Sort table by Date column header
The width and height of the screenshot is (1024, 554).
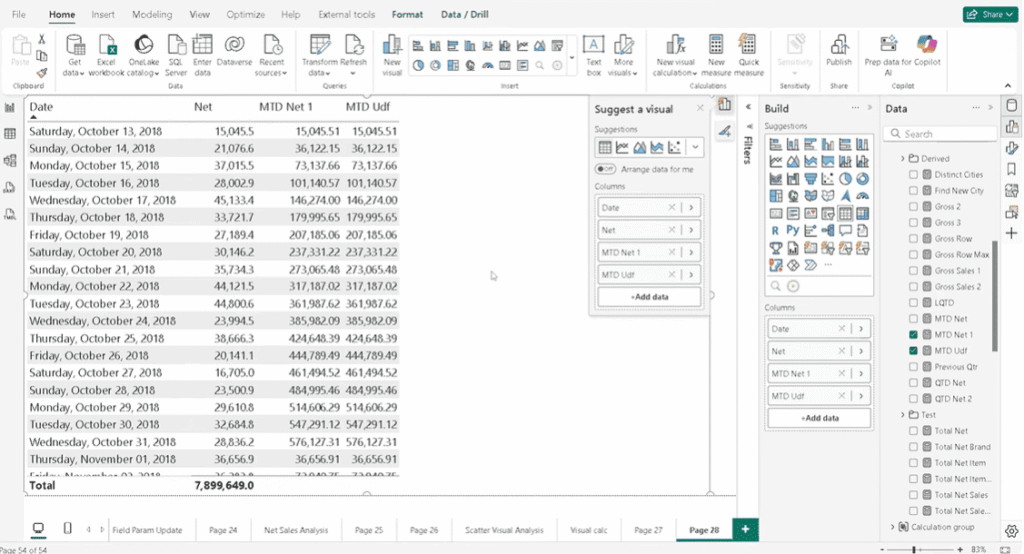41,106
